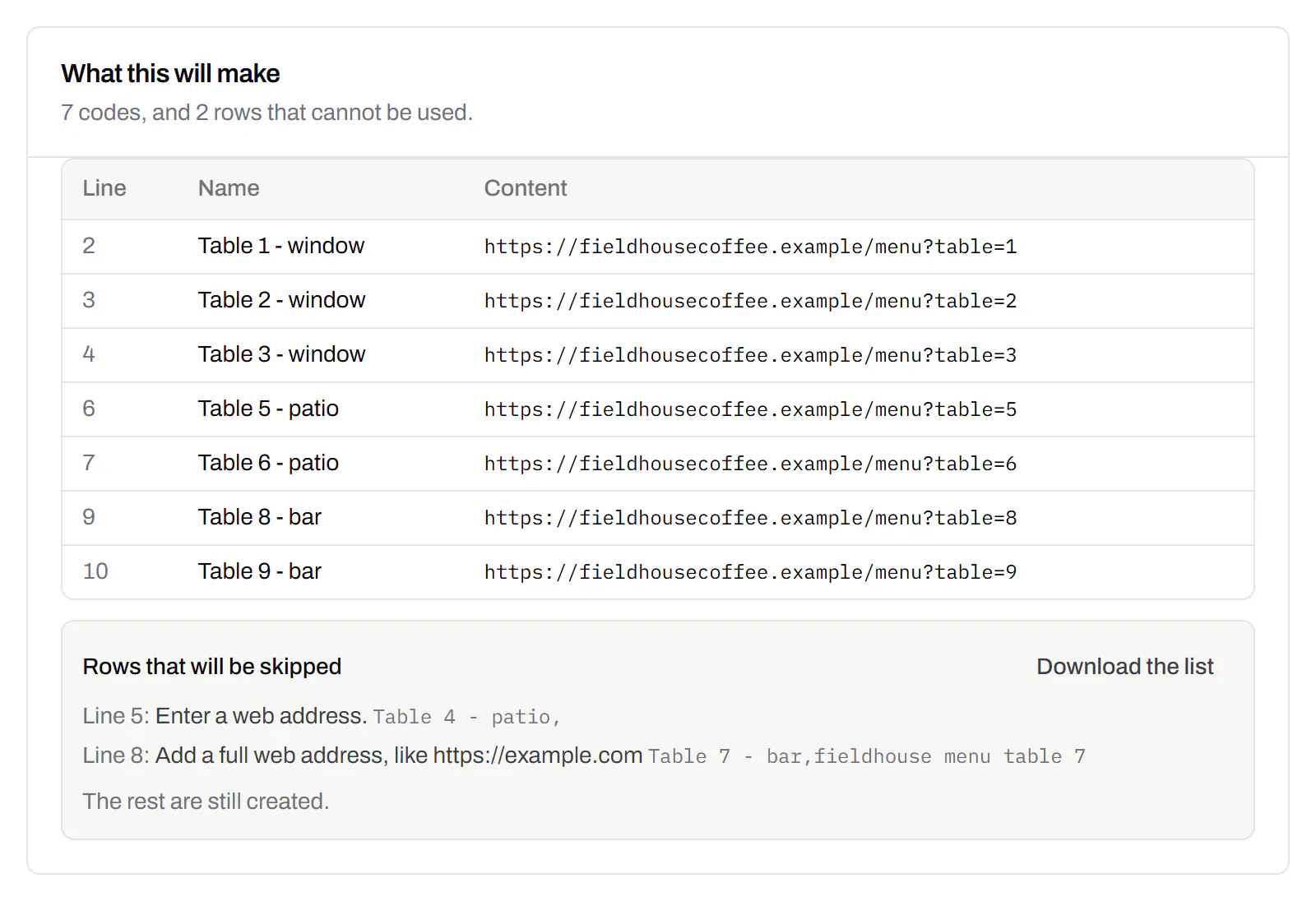The image size is (1316, 901).
Task: Click line number 10 in the table
Action: (95, 571)
